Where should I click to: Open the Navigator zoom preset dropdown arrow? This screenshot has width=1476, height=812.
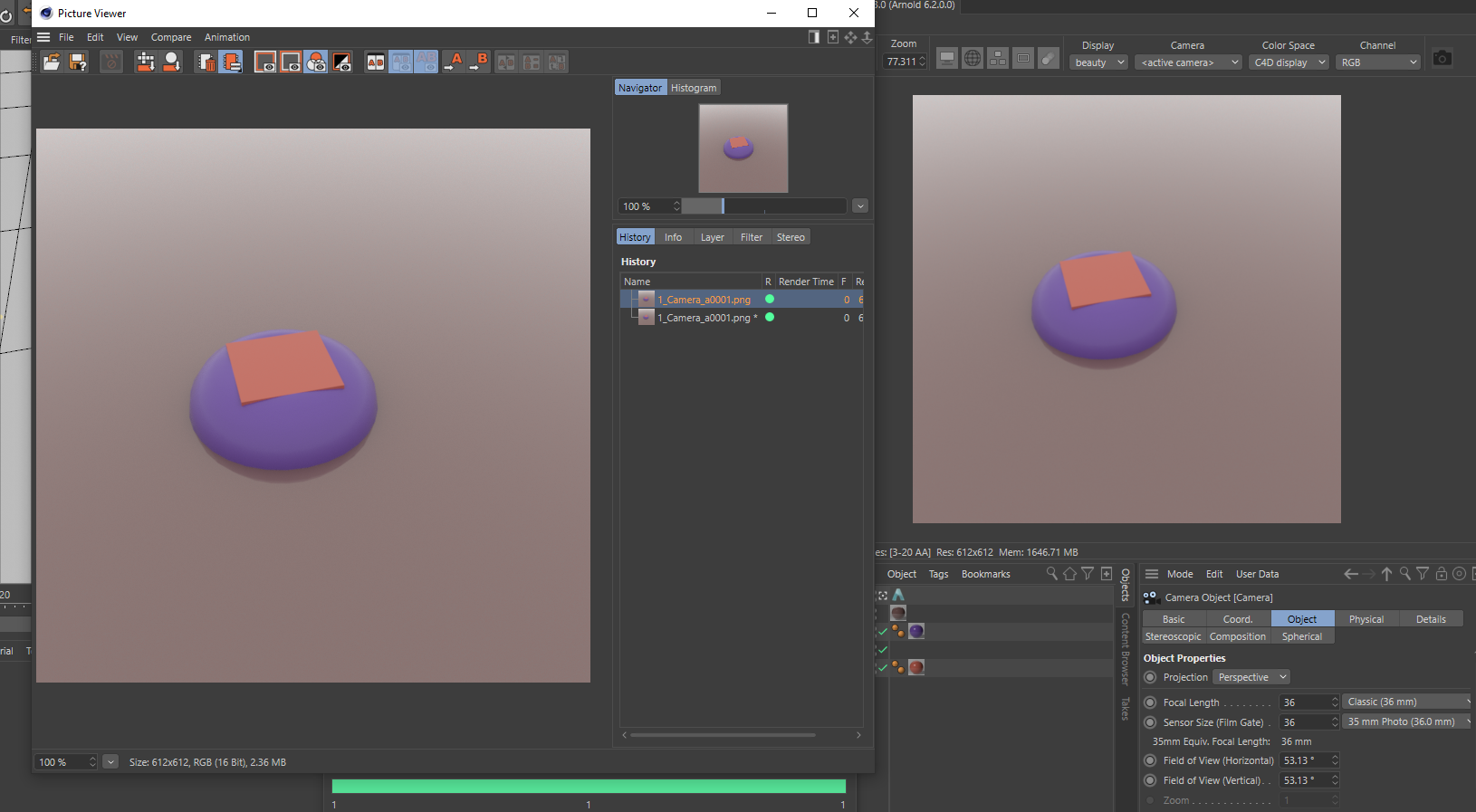[x=860, y=206]
